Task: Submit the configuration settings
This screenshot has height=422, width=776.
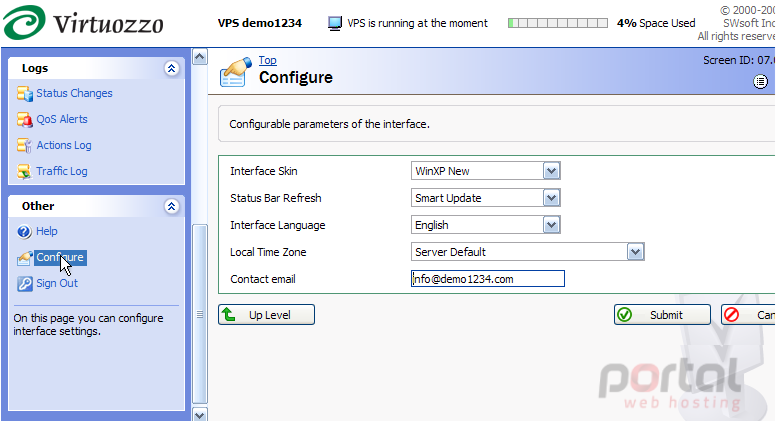Action: click(x=662, y=315)
